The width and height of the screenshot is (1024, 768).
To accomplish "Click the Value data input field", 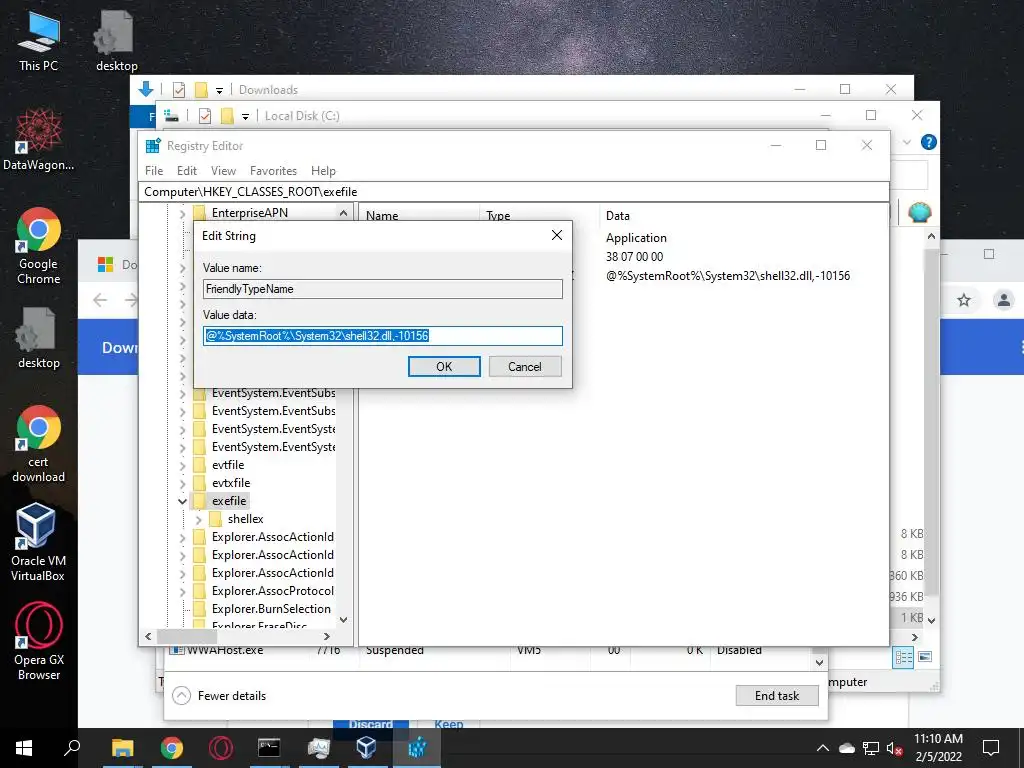I will point(383,336).
